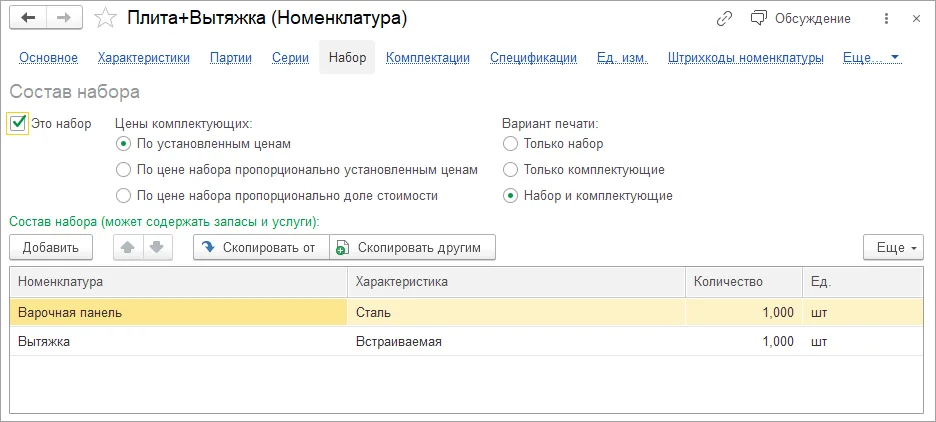Viewport: 936px width, 422px height.
Task: Click the Скопировать другим button
Action: [412, 247]
